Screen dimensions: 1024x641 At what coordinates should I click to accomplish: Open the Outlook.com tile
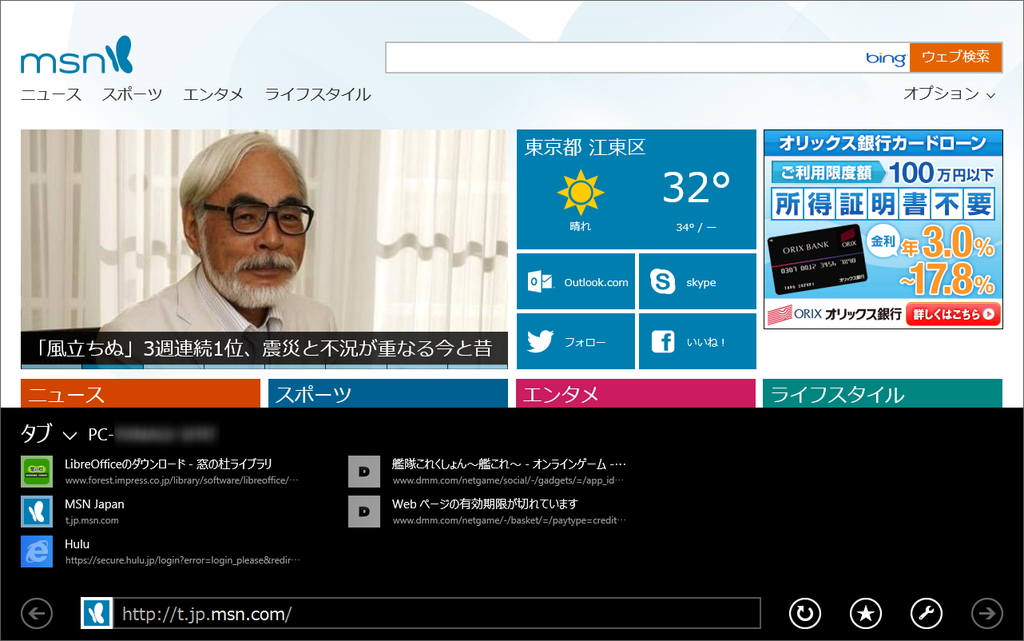(x=576, y=281)
